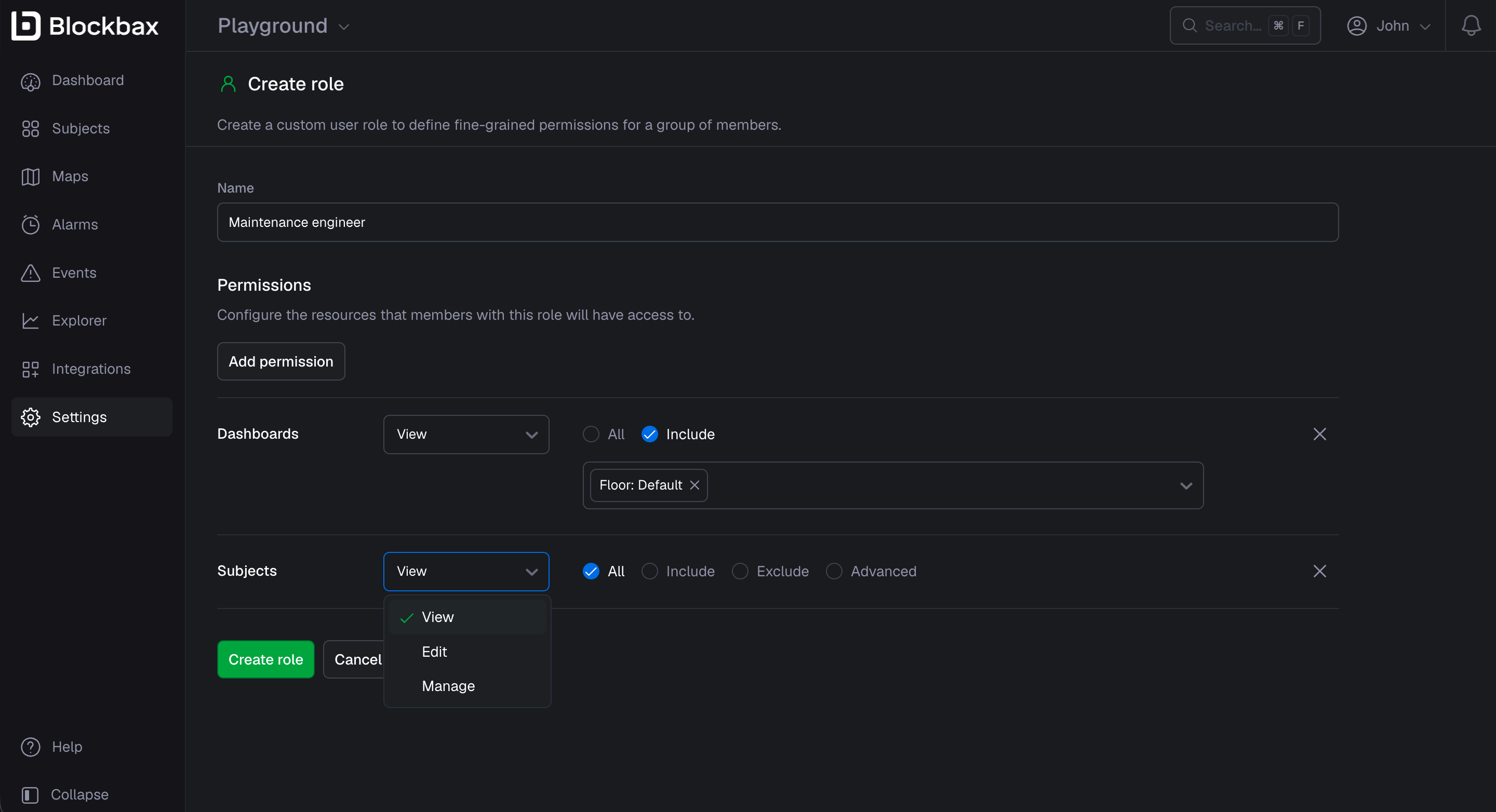Click the Subjects grid icon in sidebar
This screenshot has width=1496, height=812.
tap(30, 129)
